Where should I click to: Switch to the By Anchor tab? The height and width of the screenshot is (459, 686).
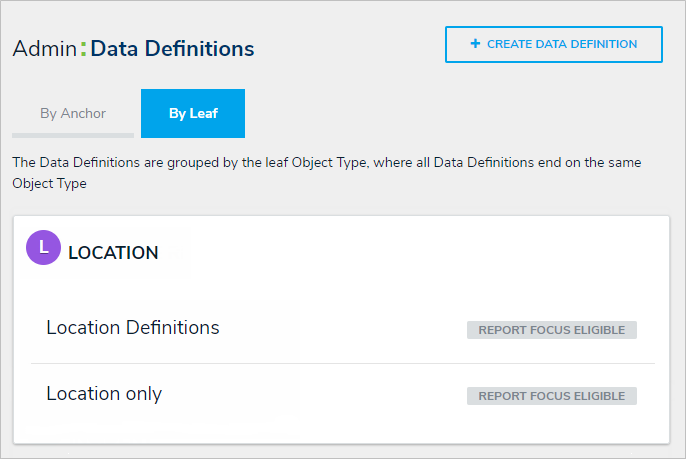point(73,114)
